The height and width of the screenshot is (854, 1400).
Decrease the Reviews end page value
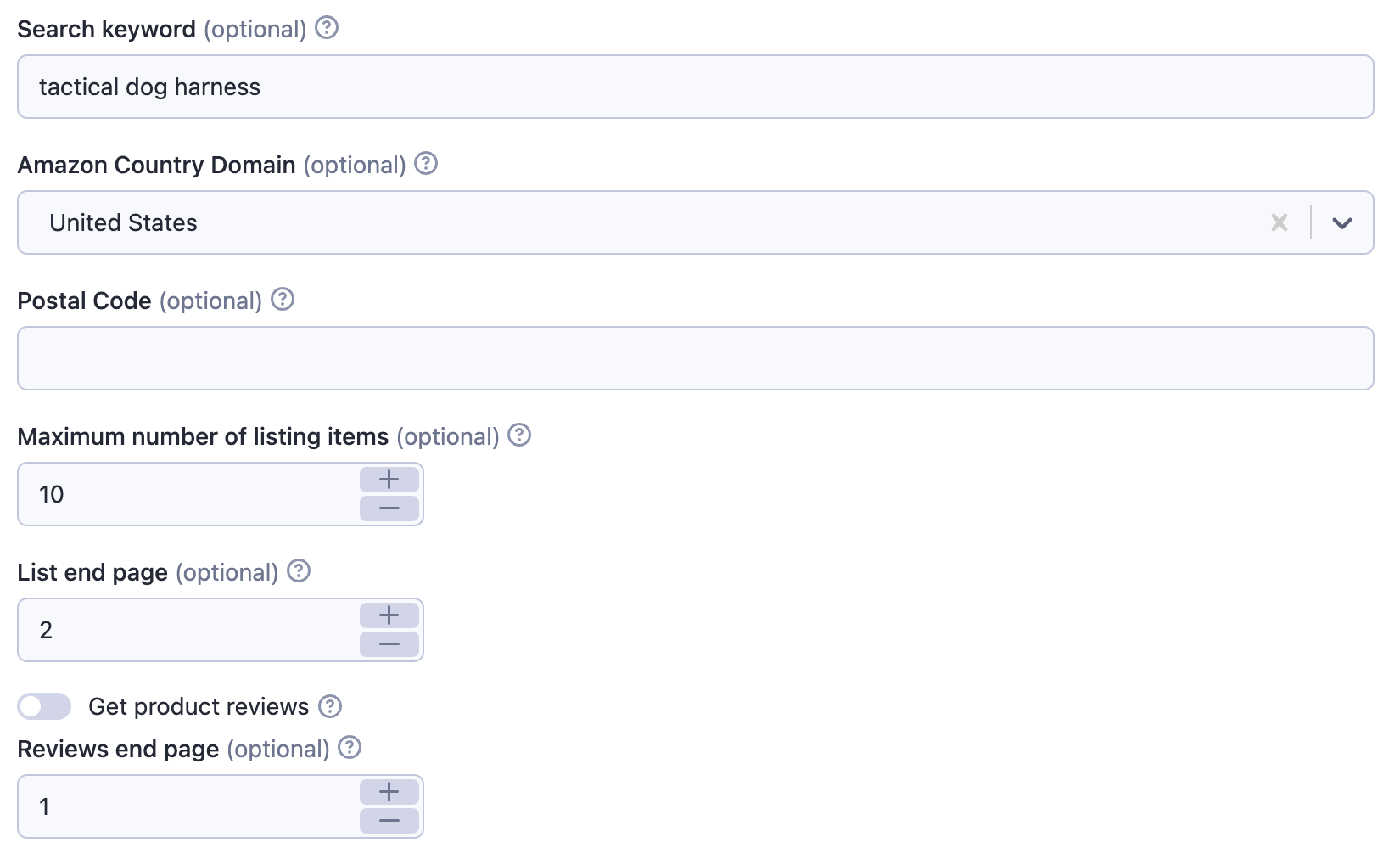[389, 821]
